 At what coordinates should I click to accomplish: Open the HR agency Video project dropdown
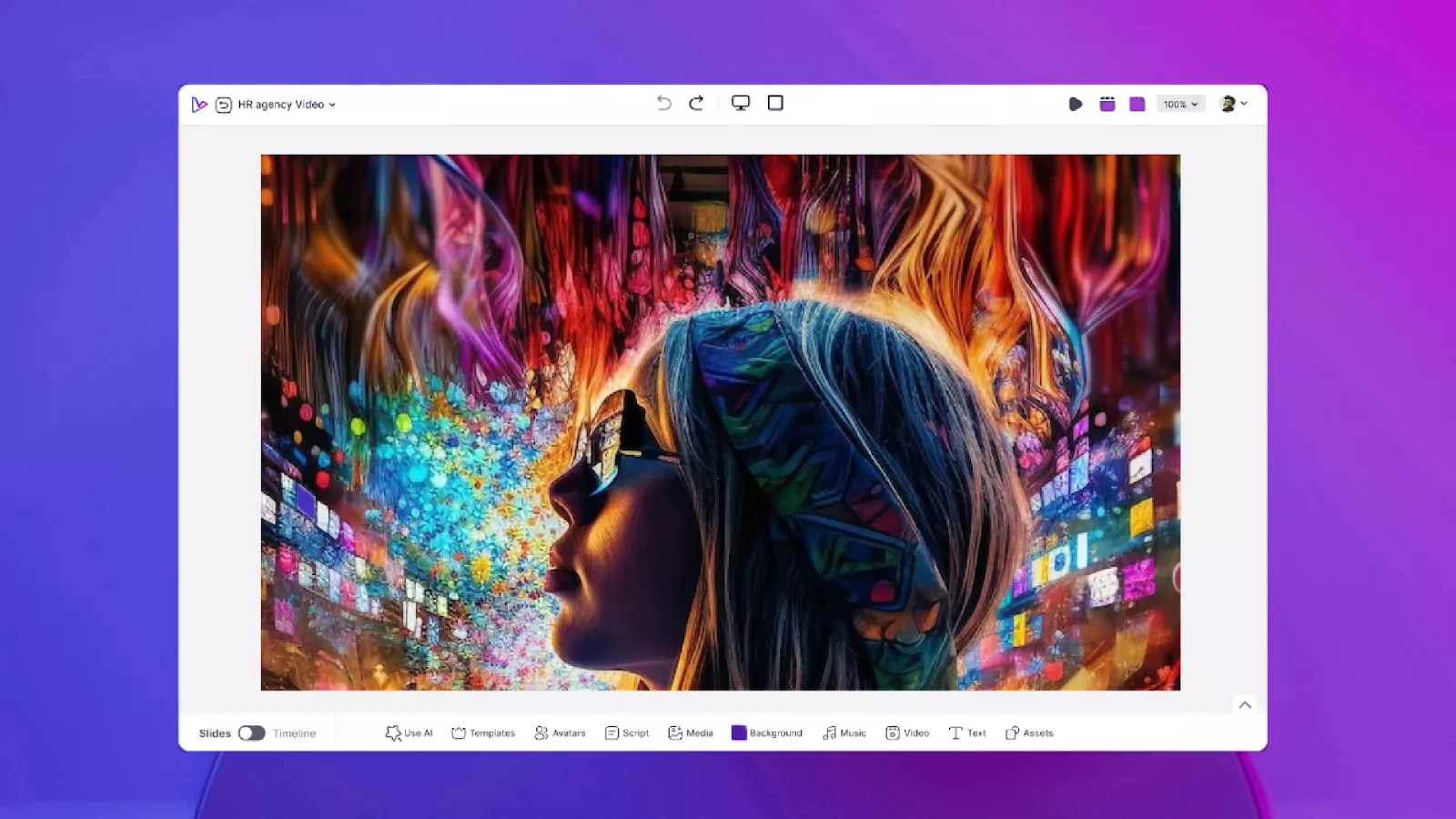pyautogui.click(x=287, y=106)
